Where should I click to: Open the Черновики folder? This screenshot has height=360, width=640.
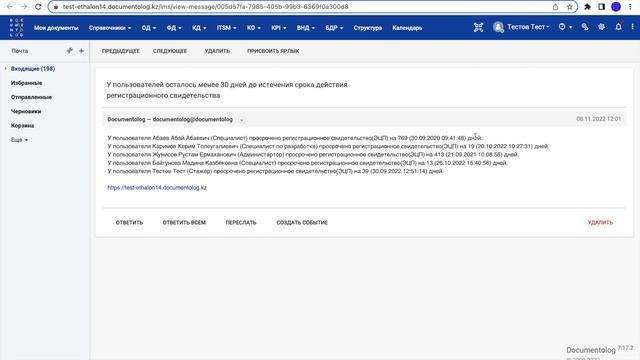click(x=26, y=111)
